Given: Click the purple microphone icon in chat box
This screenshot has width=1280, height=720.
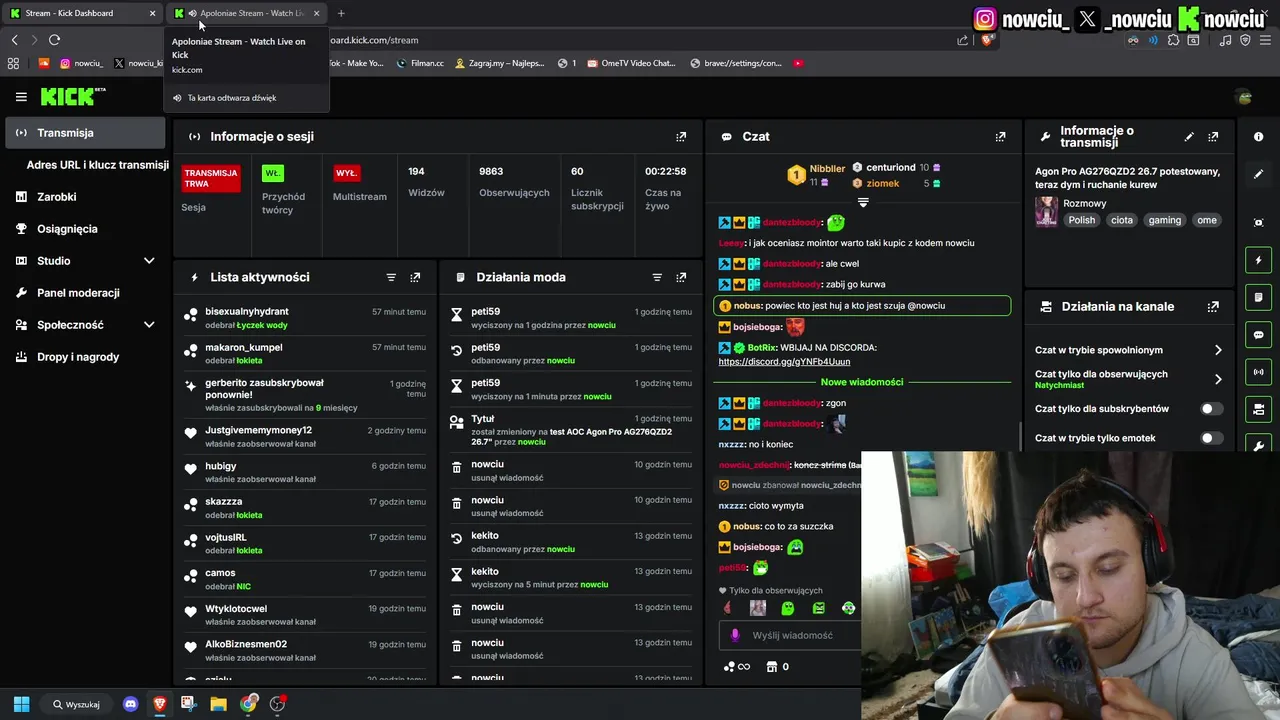Looking at the screenshot, I should tap(735, 635).
